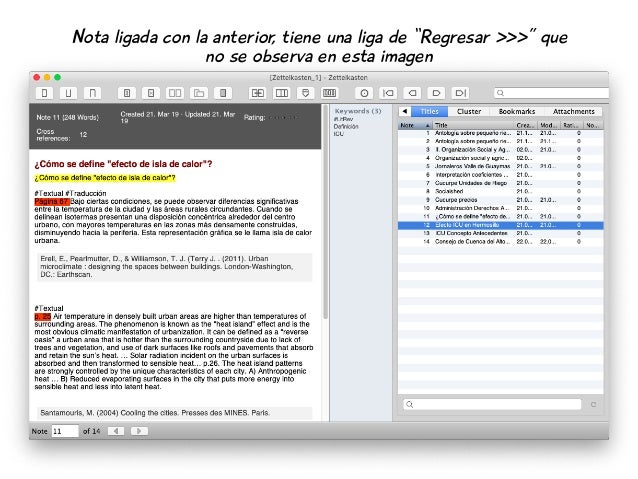The height and width of the screenshot is (479, 638).
Task: Focus the note number field showing 11
Action: 65,431
